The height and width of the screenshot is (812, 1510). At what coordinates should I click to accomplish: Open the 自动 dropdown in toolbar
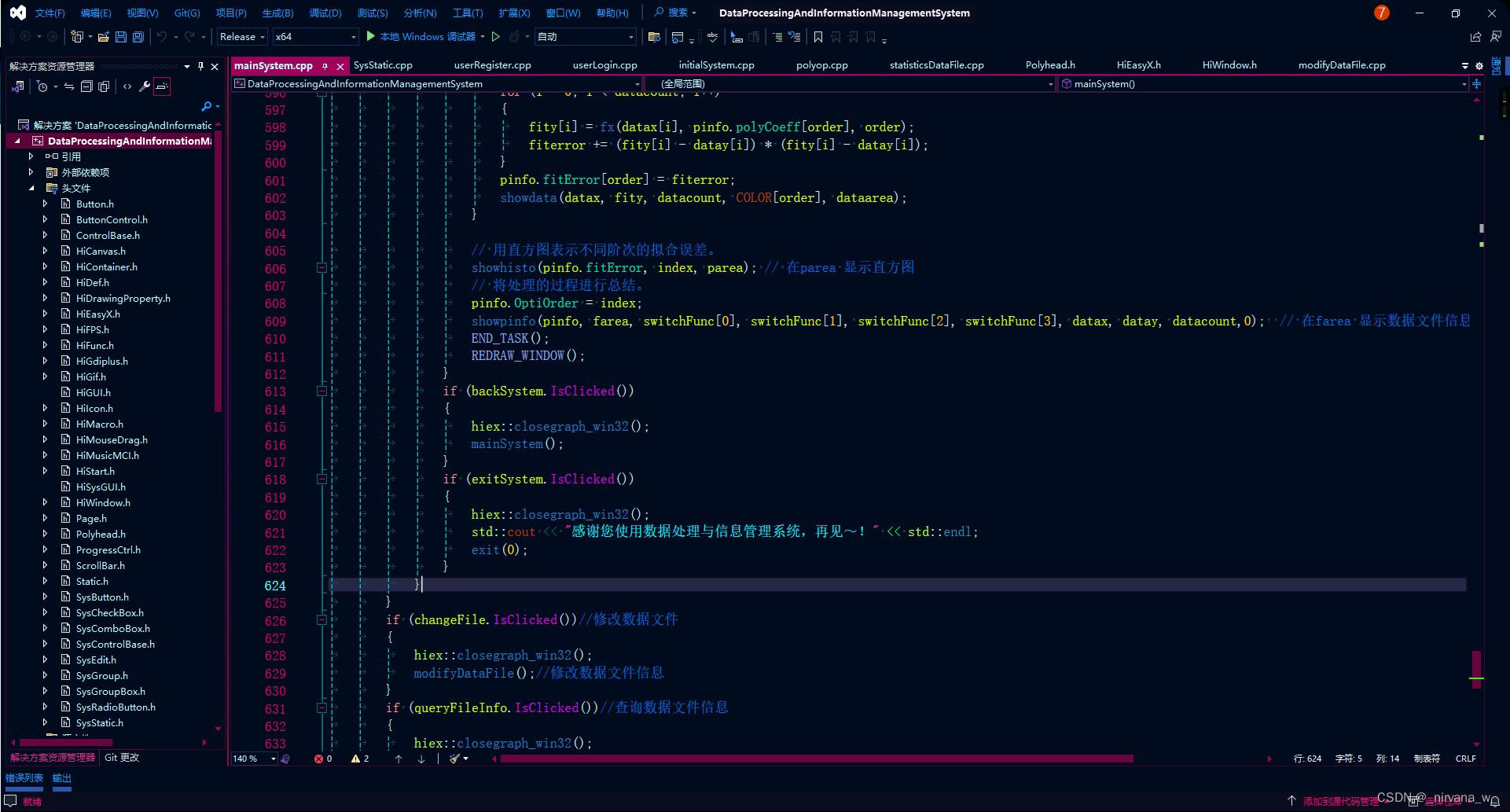click(x=586, y=37)
